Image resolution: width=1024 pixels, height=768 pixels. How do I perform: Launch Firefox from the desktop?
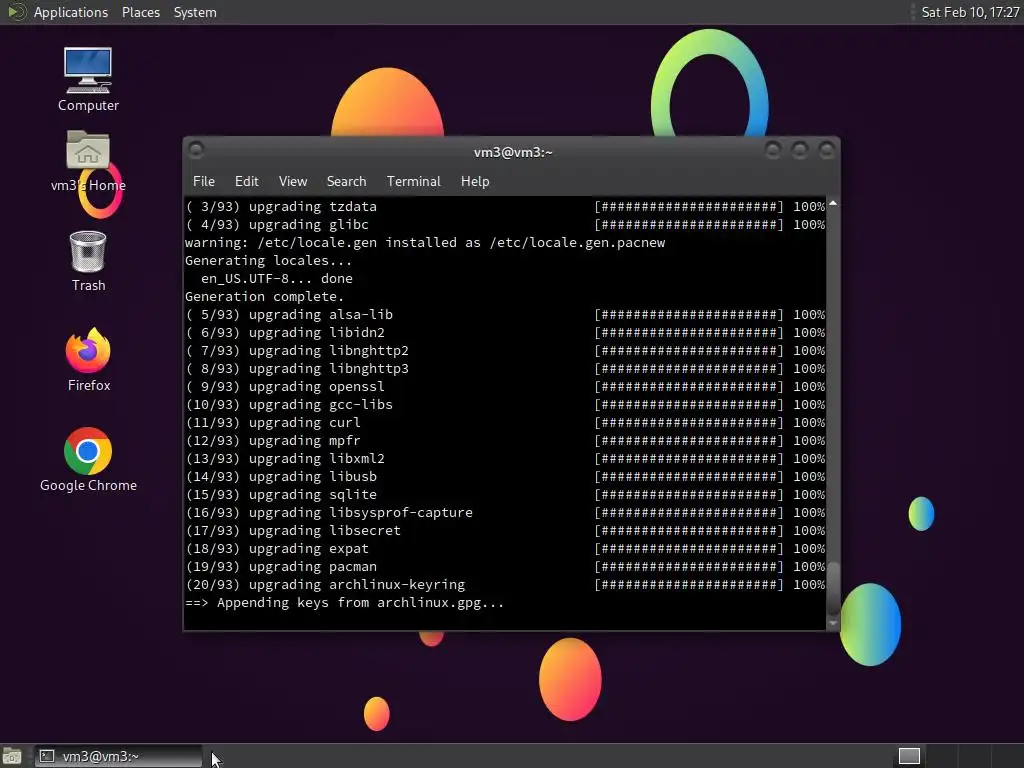pyautogui.click(x=88, y=360)
